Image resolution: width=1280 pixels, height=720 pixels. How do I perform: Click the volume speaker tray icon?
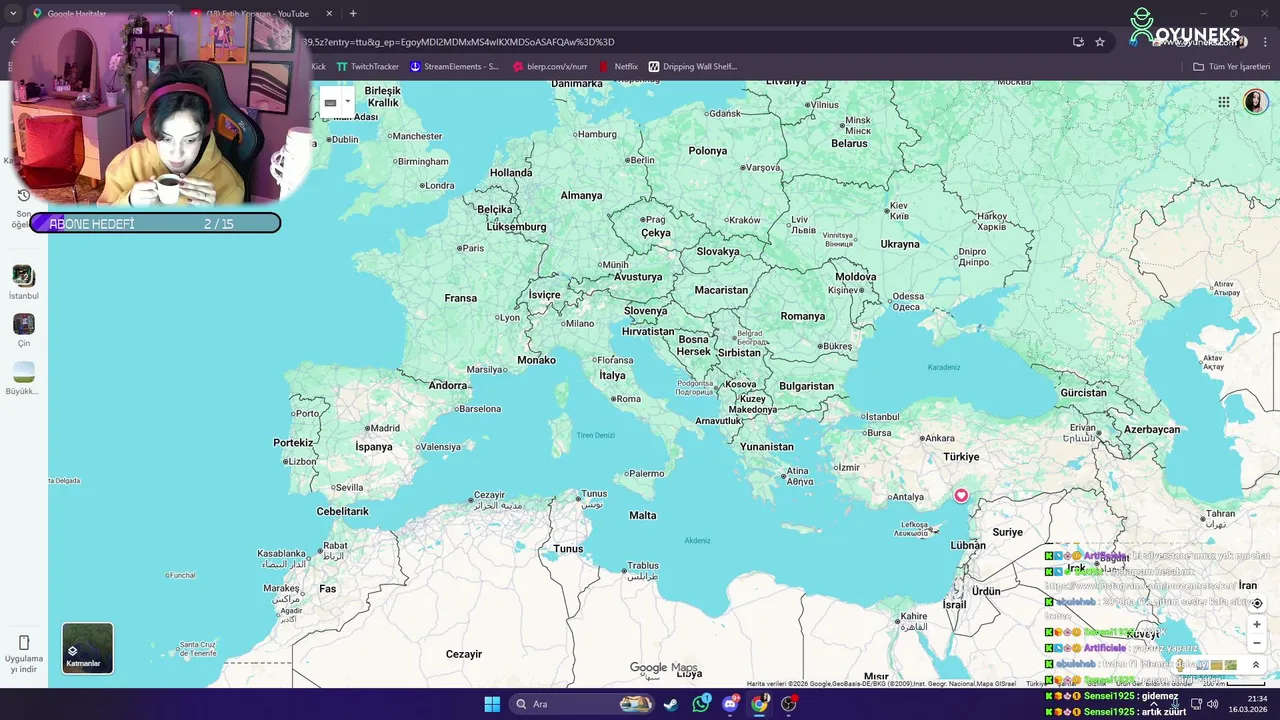coord(1212,704)
